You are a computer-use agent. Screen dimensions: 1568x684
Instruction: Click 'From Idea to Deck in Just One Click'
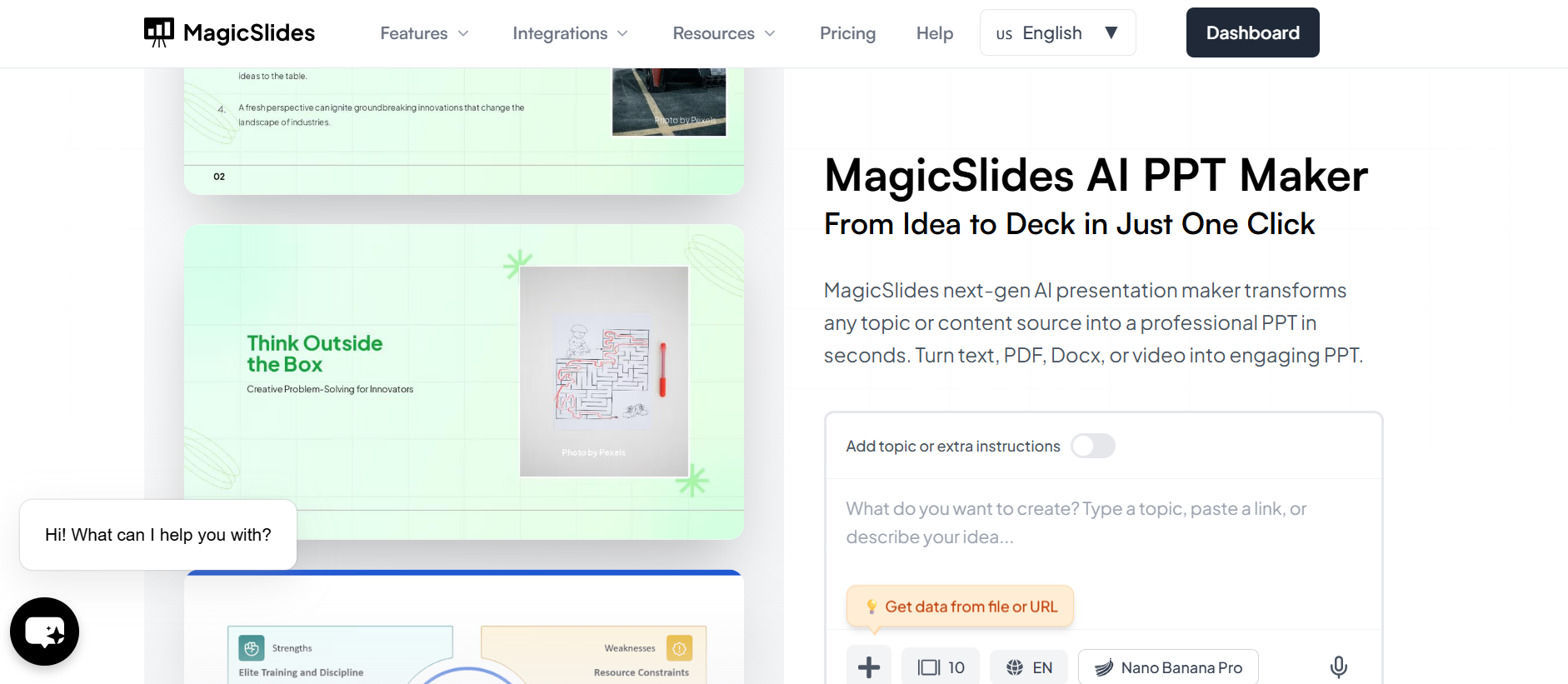(1070, 224)
